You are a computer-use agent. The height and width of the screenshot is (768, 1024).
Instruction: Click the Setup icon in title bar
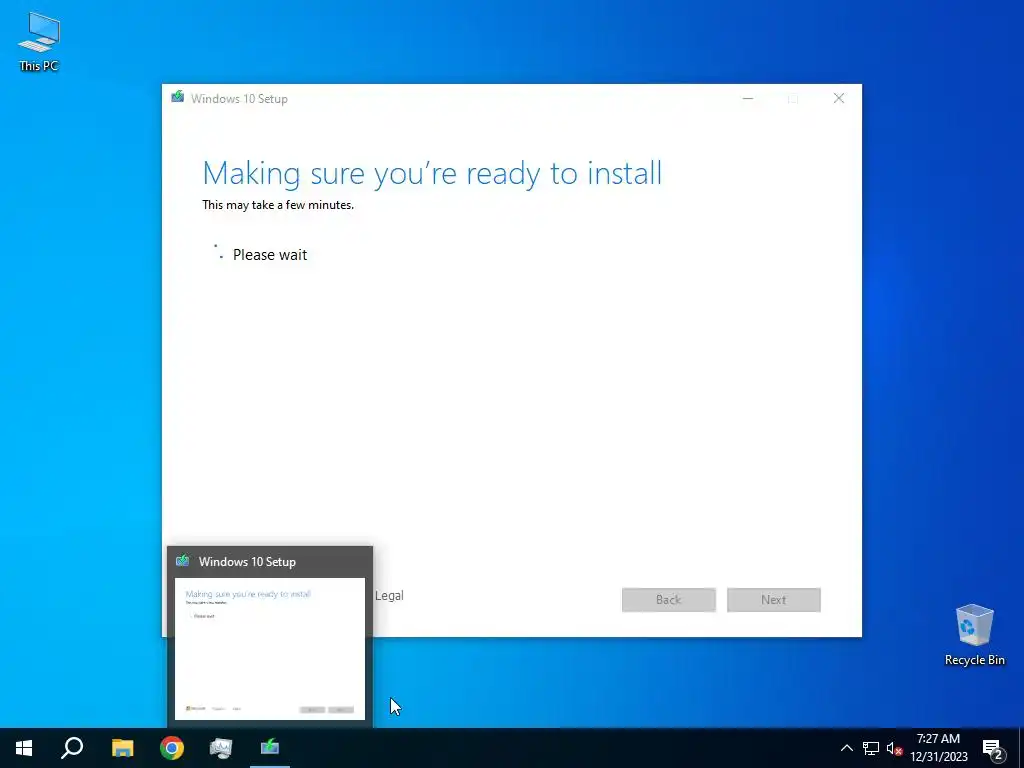178,97
